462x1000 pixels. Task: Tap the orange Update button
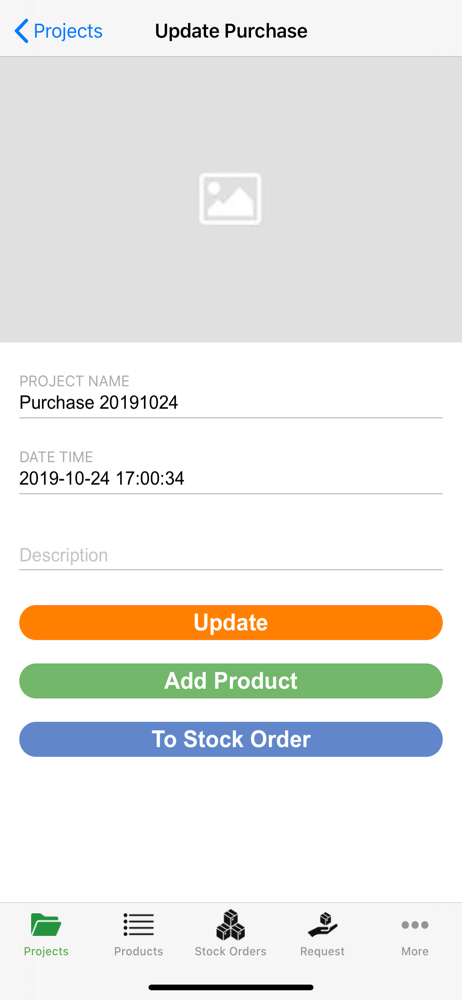tap(231, 622)
